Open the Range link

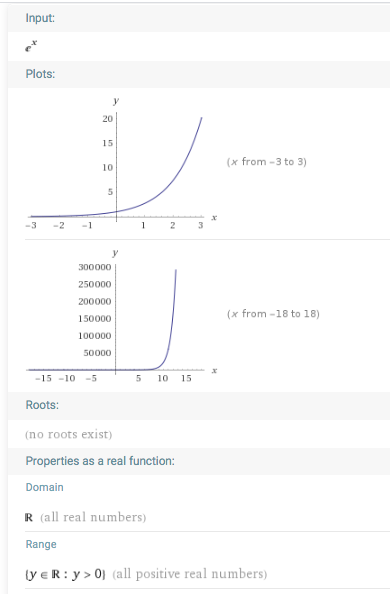(41, 544)
